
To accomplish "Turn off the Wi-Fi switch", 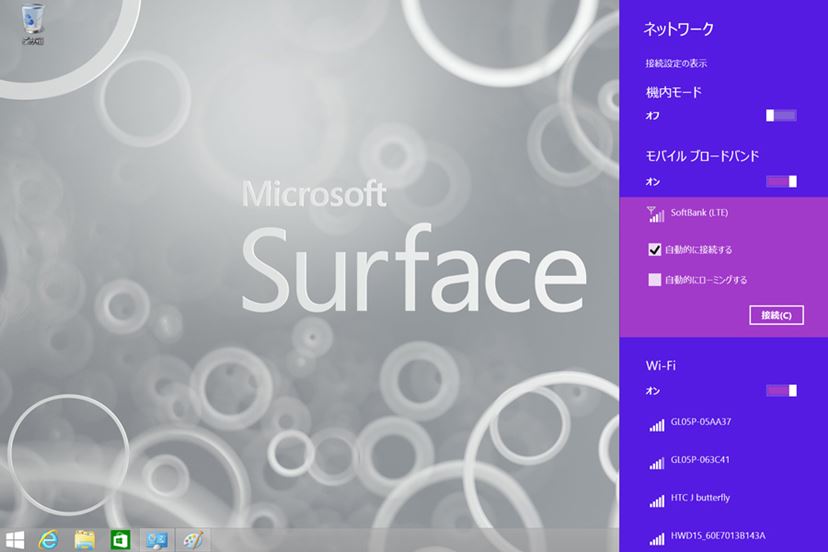I will [x=782, y=391].
